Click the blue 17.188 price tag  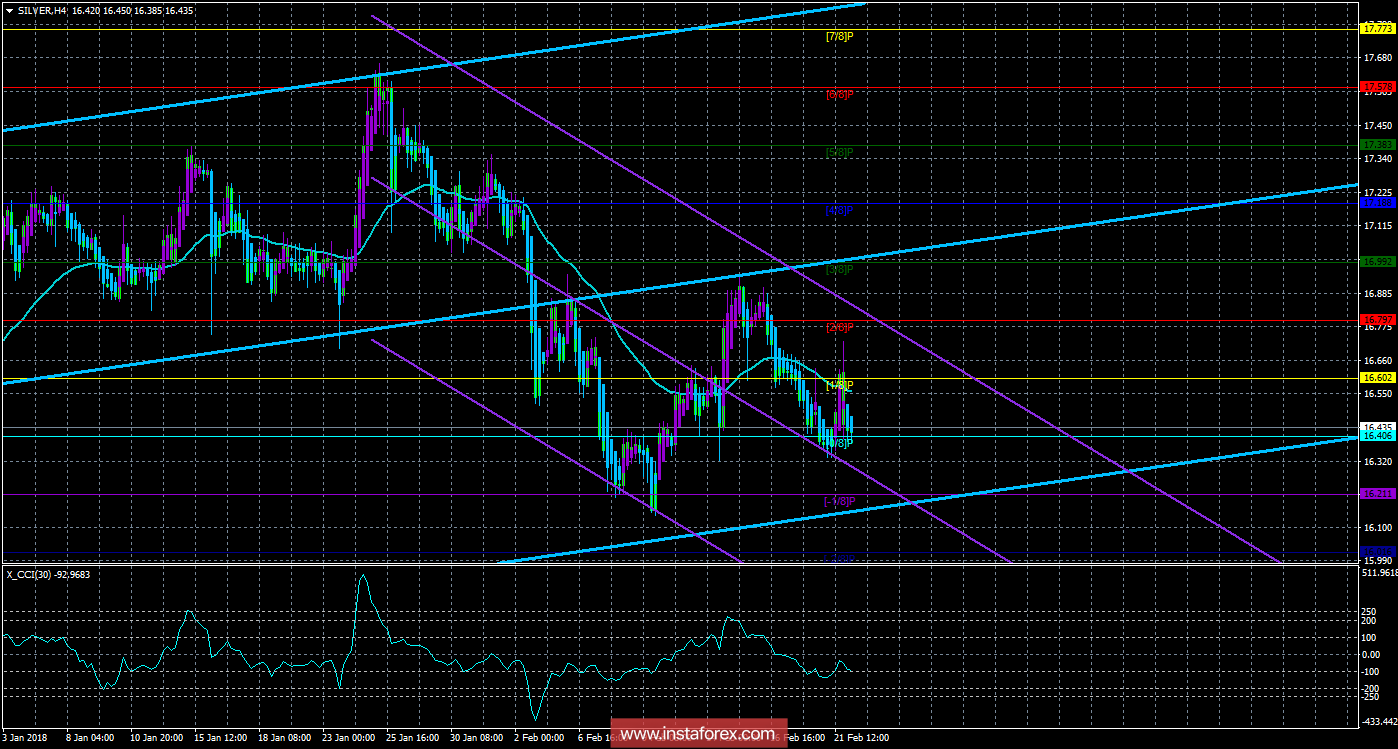click(x=1376, y=202)
